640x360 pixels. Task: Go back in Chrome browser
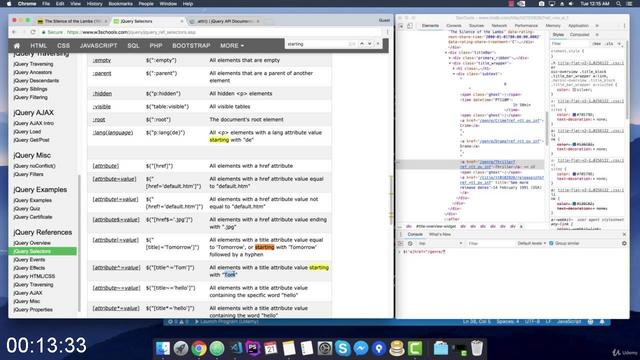tap(14, 32)
